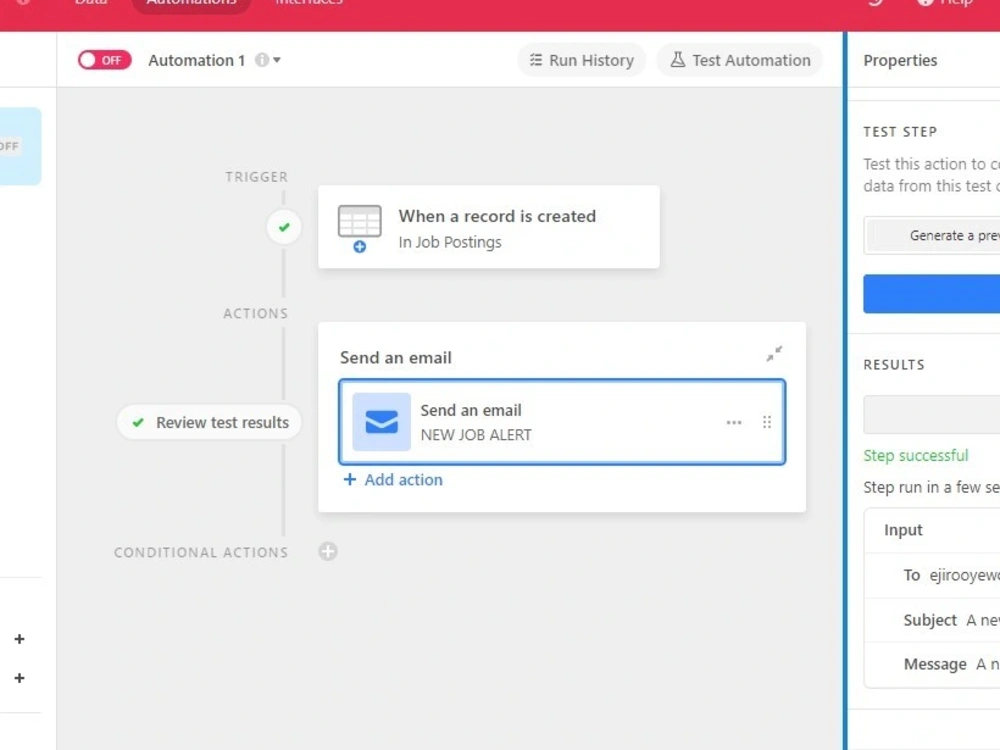This screenshot has width=1000, height=750.
Task: Click Generate a preview button
Action: 932,235
